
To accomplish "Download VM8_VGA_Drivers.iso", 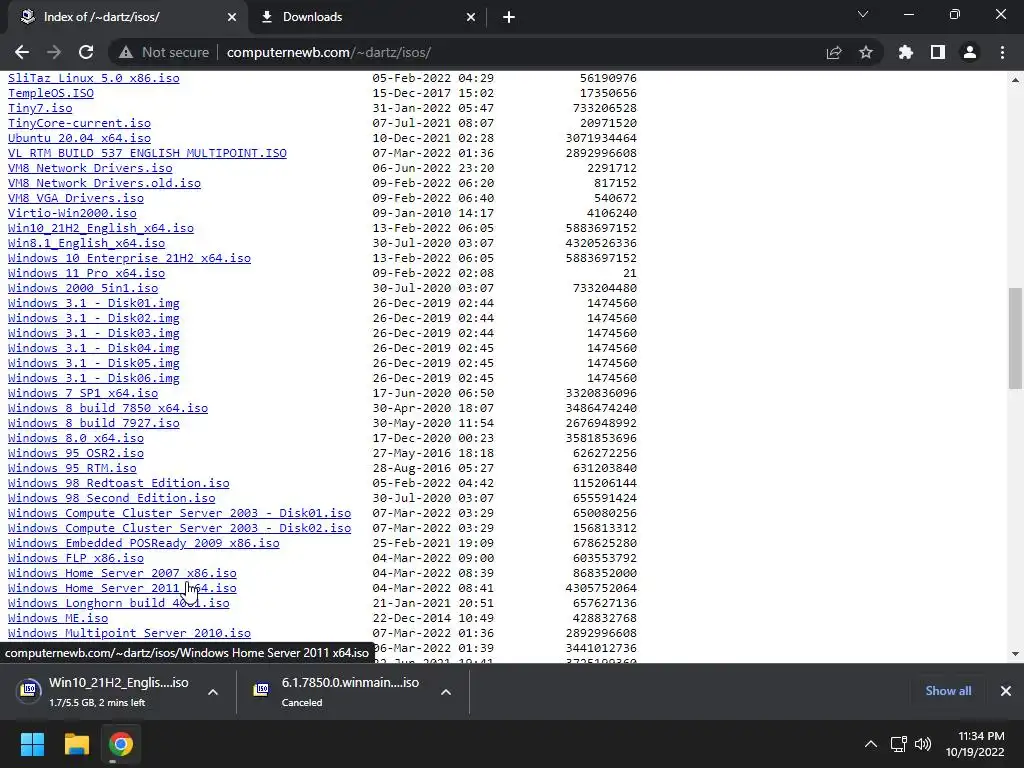I will coord(76,198).
